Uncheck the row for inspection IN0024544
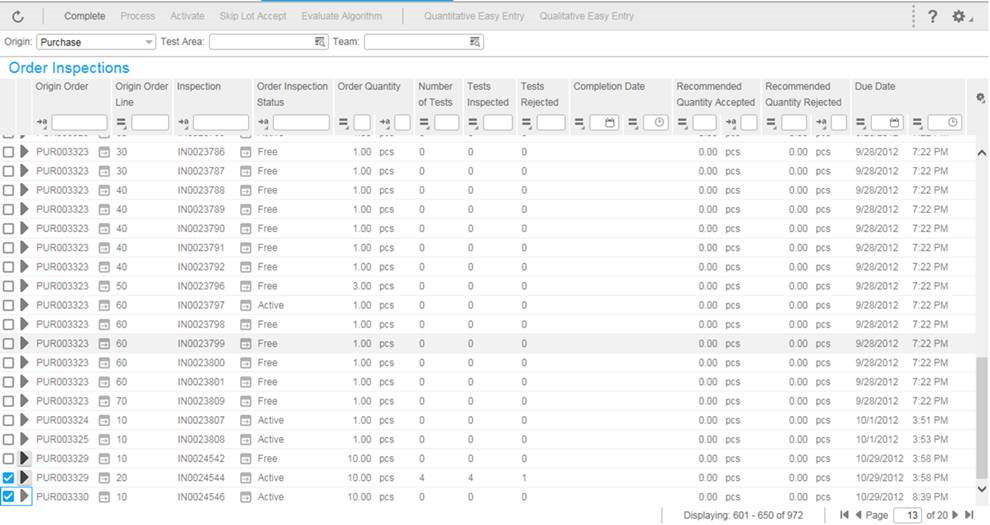The image size is (990, 525). click(9, 478)
